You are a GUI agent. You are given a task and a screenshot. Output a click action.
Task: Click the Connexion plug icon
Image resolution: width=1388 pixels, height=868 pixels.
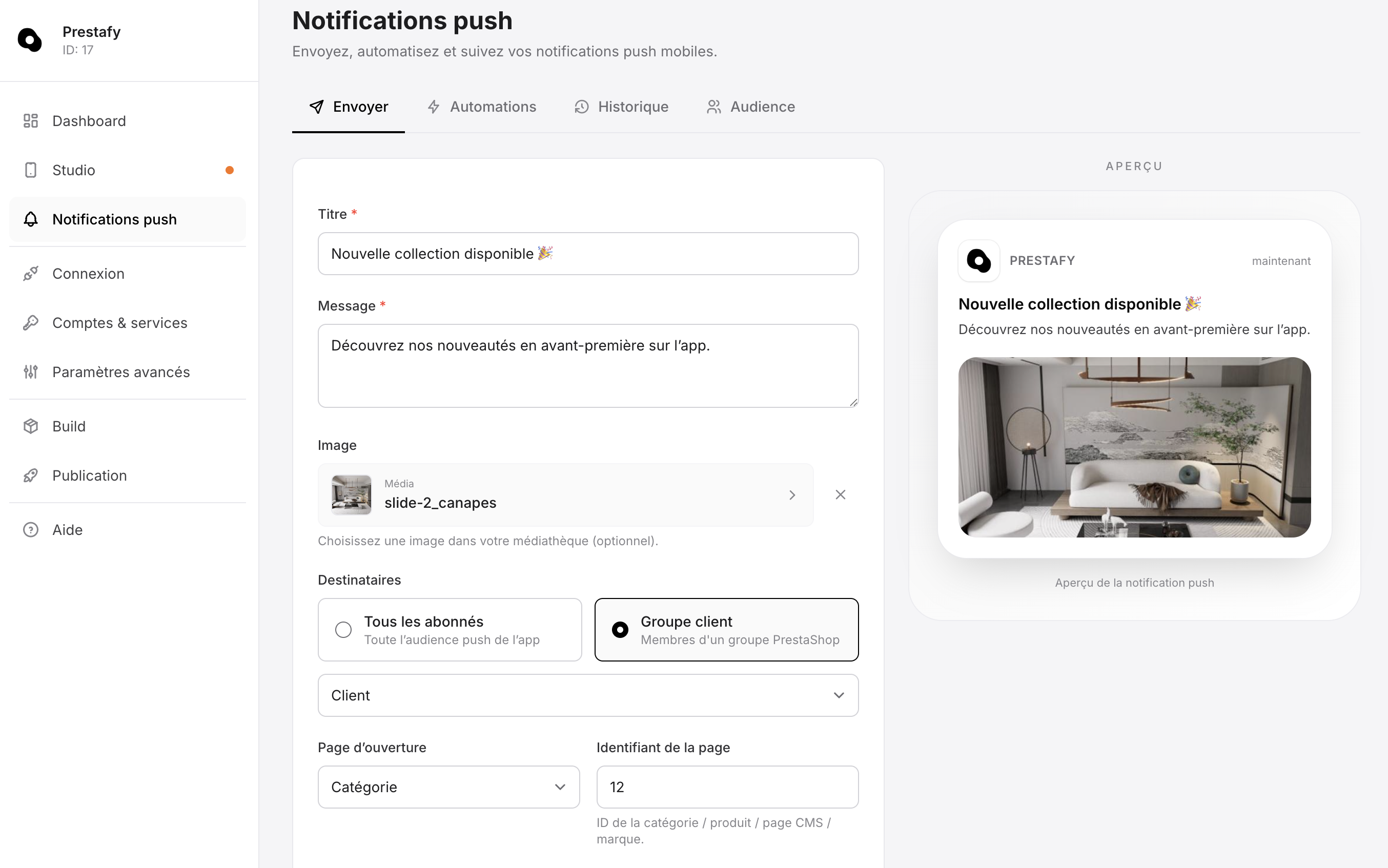[x=30, y=273]
